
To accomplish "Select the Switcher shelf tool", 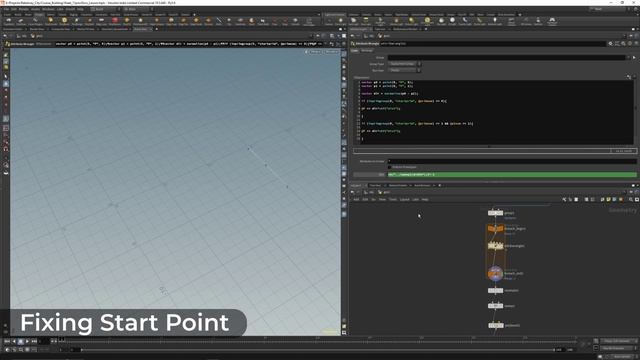I will [538, 21].
